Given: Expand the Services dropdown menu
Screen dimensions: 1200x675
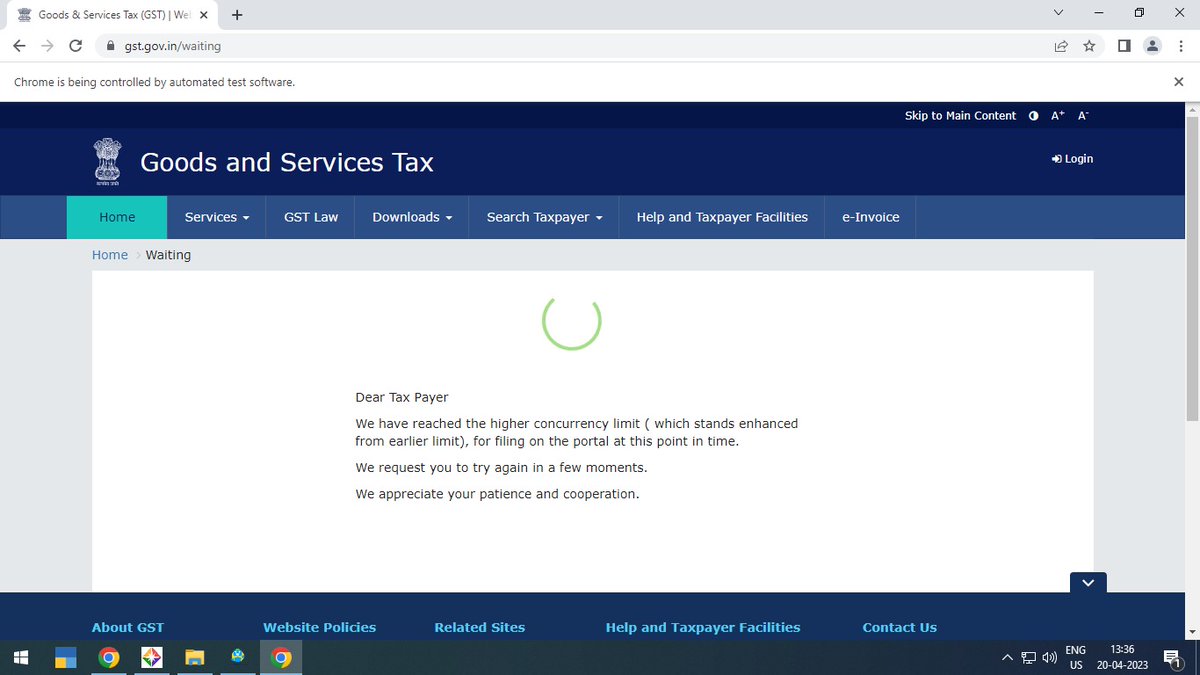Looking at the screenshot, I should 217,217.
